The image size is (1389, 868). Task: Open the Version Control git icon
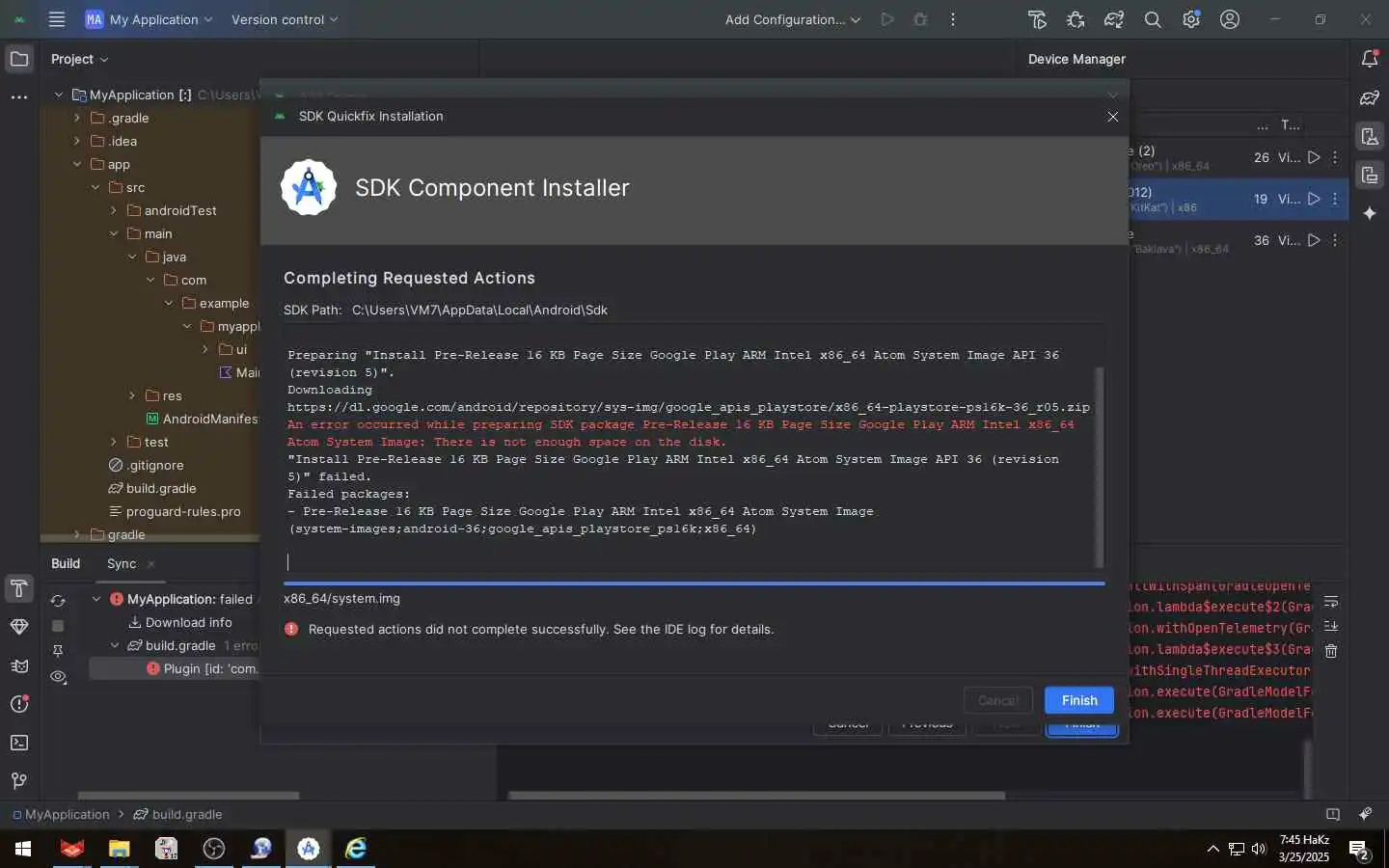pos(18,781)
